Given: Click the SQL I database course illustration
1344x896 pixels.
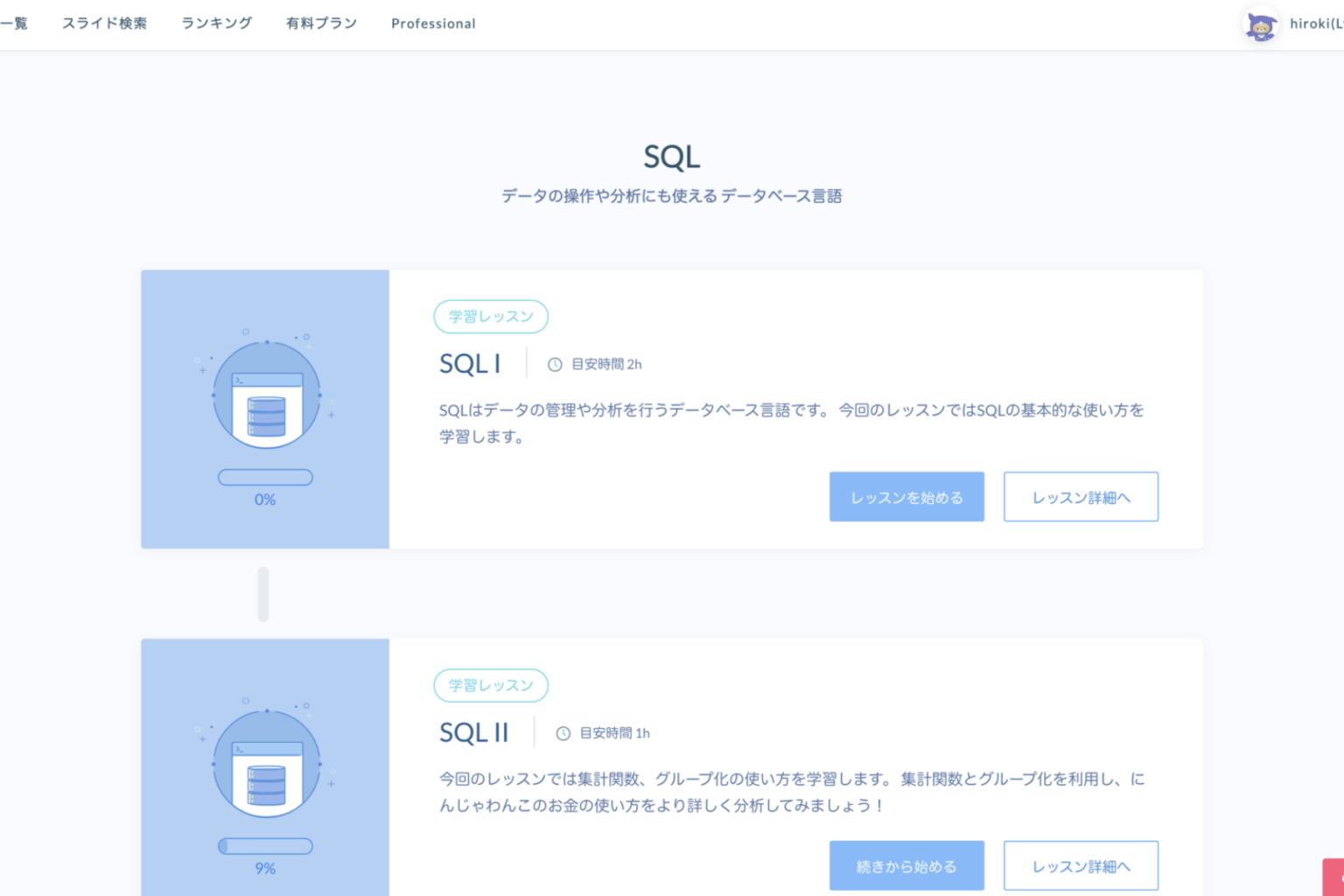Looking at the screenshot, I should tap(264, 394).
